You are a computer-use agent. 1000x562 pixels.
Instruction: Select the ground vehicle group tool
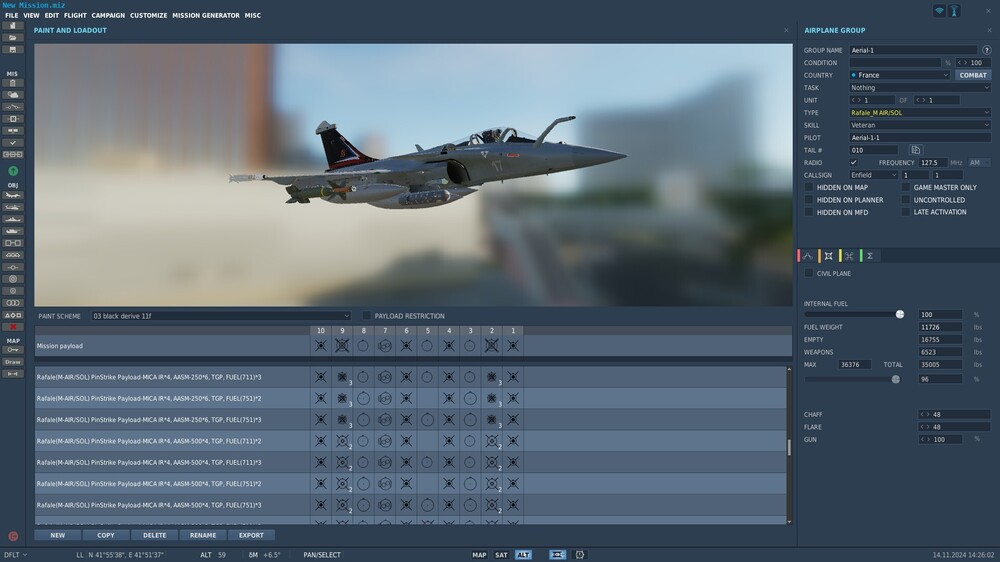click(x=13, y=231)
